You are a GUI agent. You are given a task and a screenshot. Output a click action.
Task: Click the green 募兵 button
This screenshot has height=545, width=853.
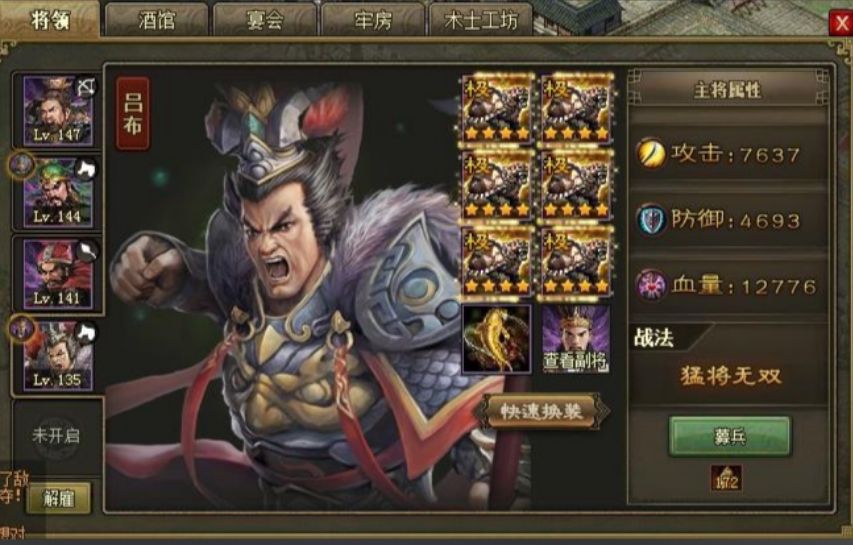coord(730,436)
